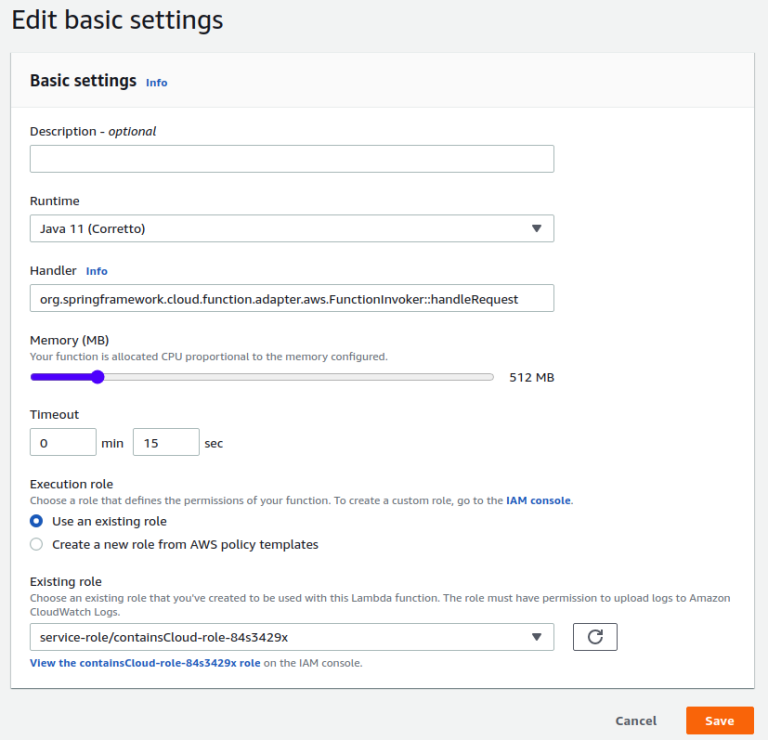Viewport: 768px width, 740px height.
Task: Focus the Handler input field
Action: pos(291,299)
